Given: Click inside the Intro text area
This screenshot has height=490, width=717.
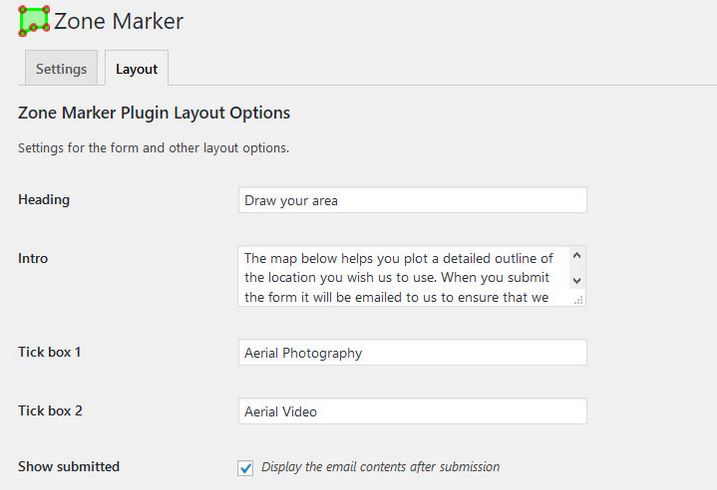Looking at the screenshot, I should coord(404,276).
